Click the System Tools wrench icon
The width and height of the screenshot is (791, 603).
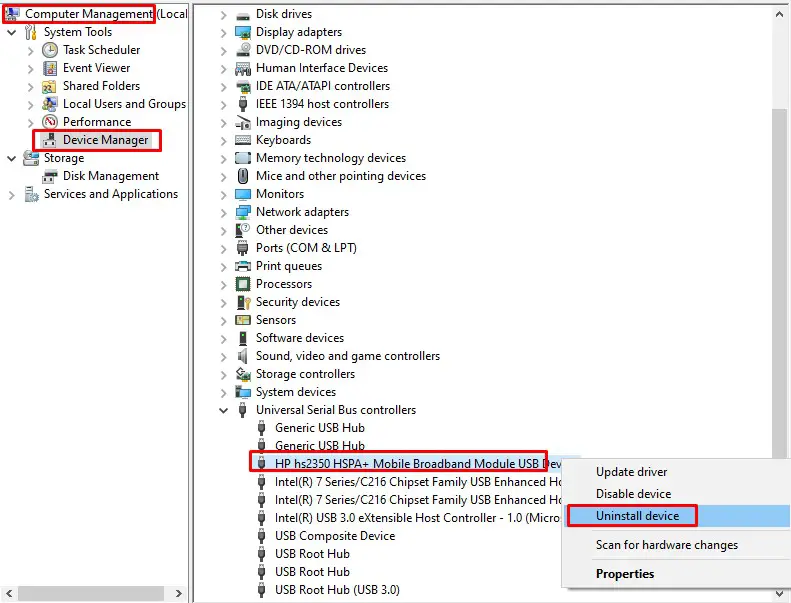[x=30, y=32]
